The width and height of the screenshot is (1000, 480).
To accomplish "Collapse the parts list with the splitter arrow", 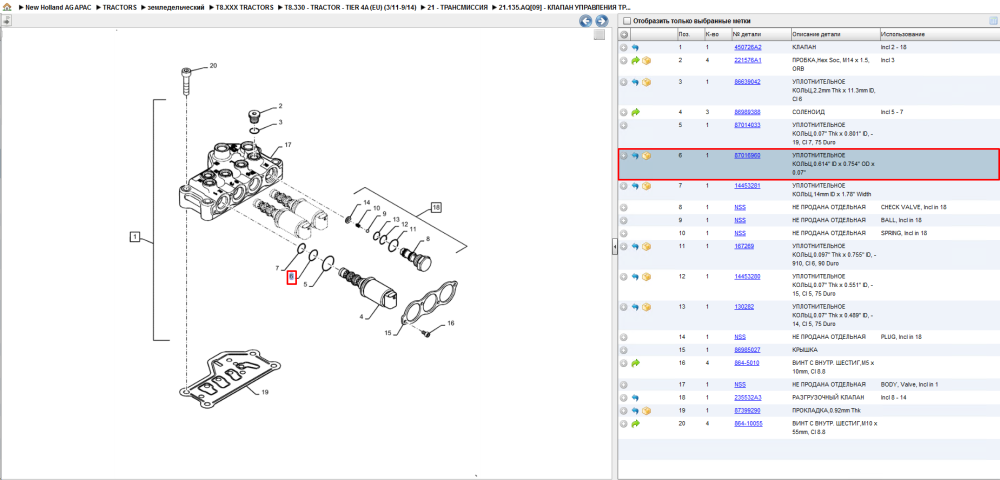I will coord(615,247).
